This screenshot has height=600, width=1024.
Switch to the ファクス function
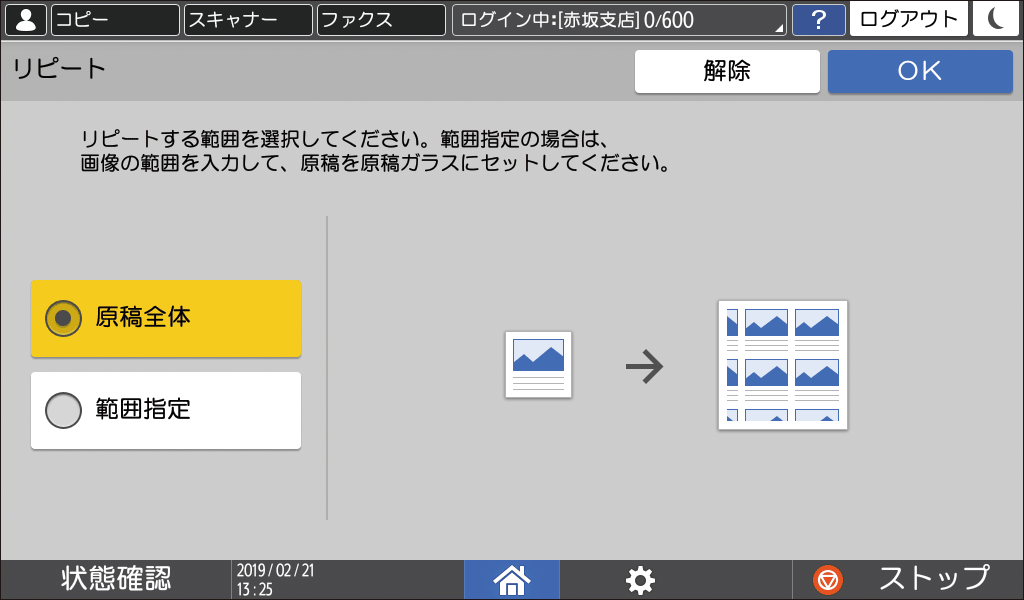pos(380,19)
